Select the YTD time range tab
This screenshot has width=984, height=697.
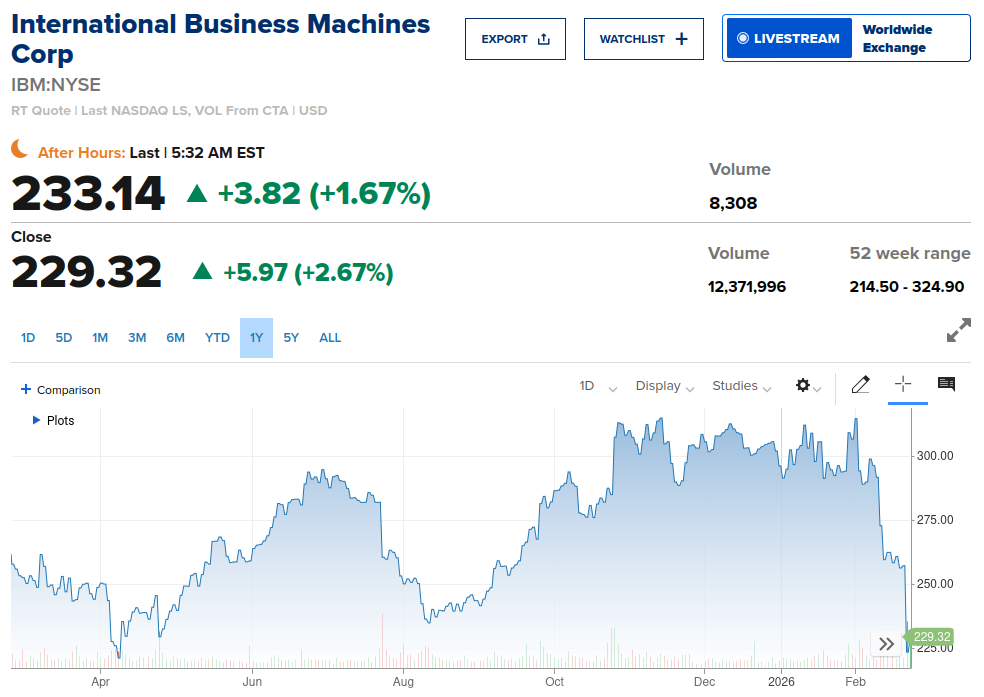217,338
